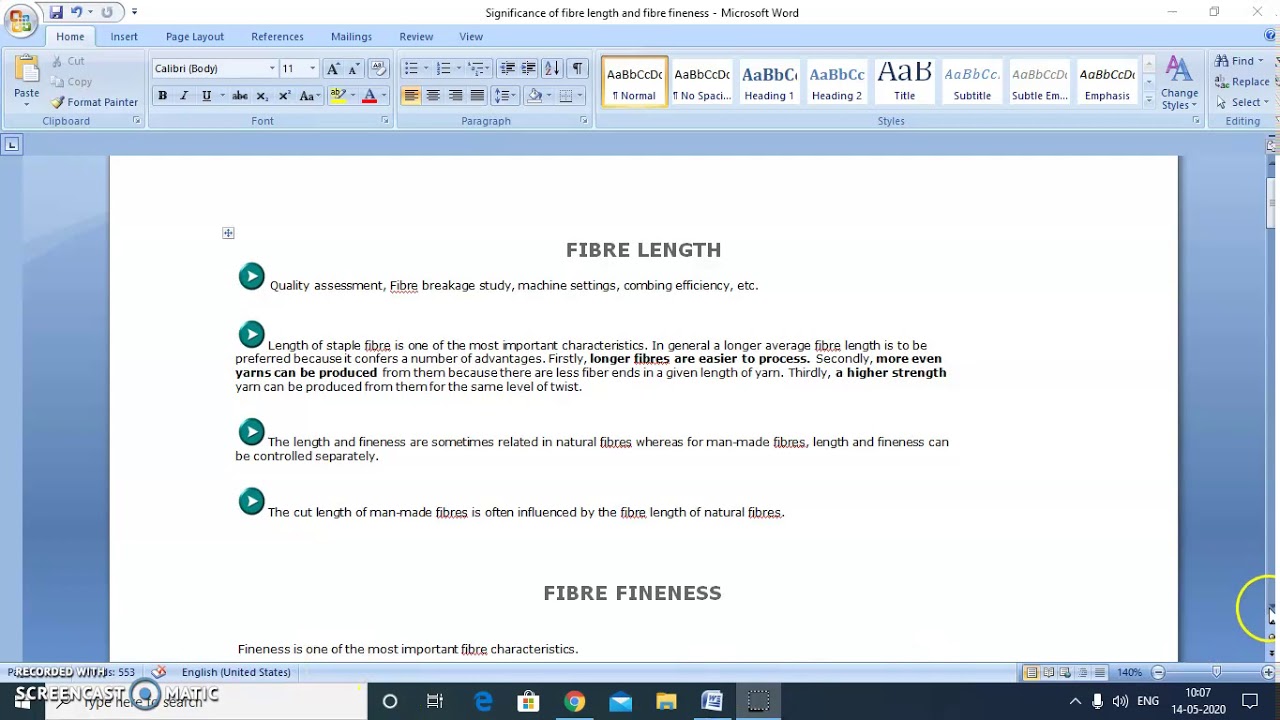Open Change Case options
The height and width of the screenshot is (720, 1280).
(x=309, y=96)
